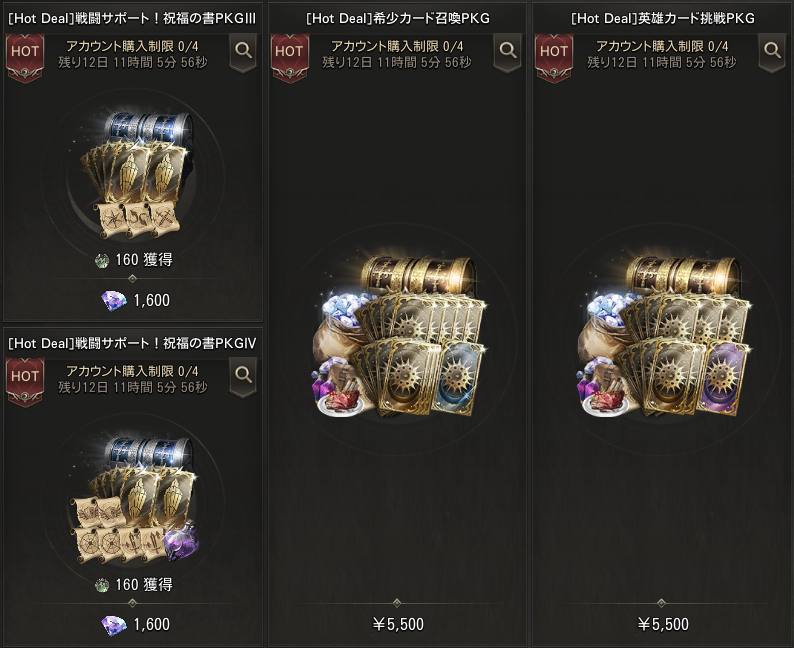Image resolution: width=794 pixels, height=648 pixels.
Task: Click HOT badge on 希少カード召喚PKG
Action: point(289,58)
